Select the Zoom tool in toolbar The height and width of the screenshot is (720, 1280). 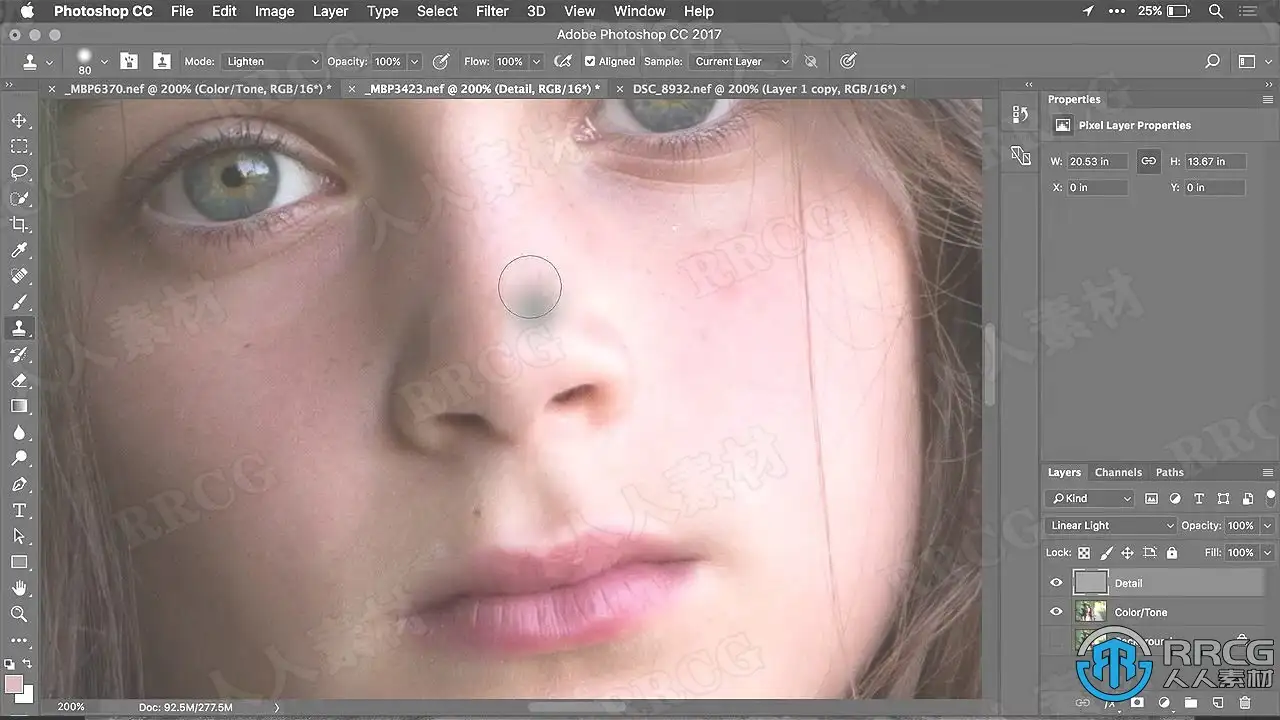tap(19, 614)
